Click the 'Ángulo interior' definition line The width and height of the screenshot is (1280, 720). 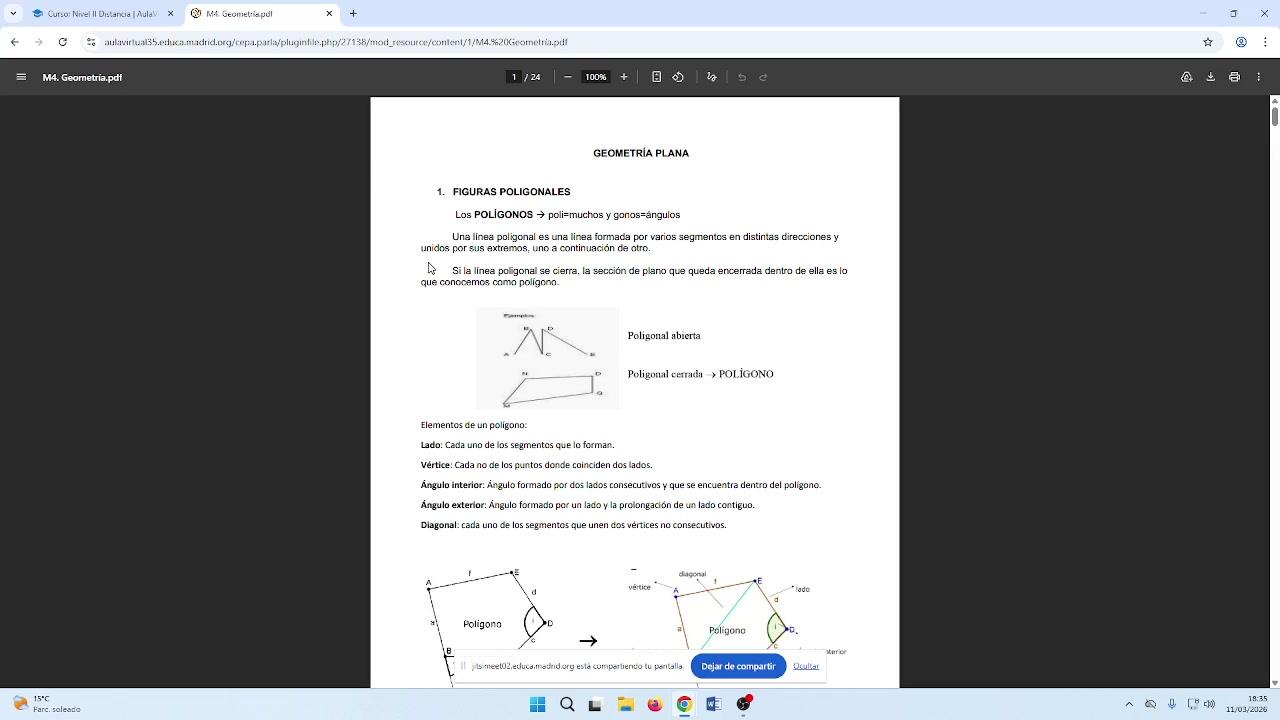[x=620, y=485]
